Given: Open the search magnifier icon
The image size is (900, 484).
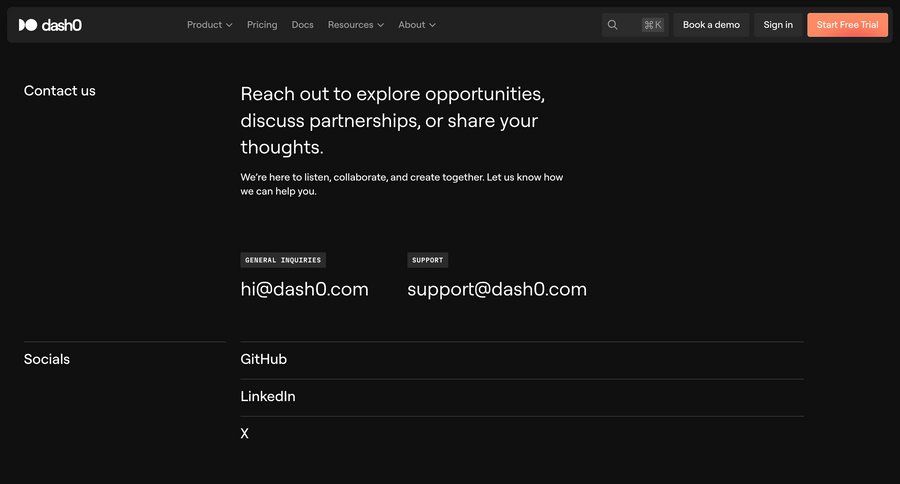Looking at the screenshot, I should point(612,25).
